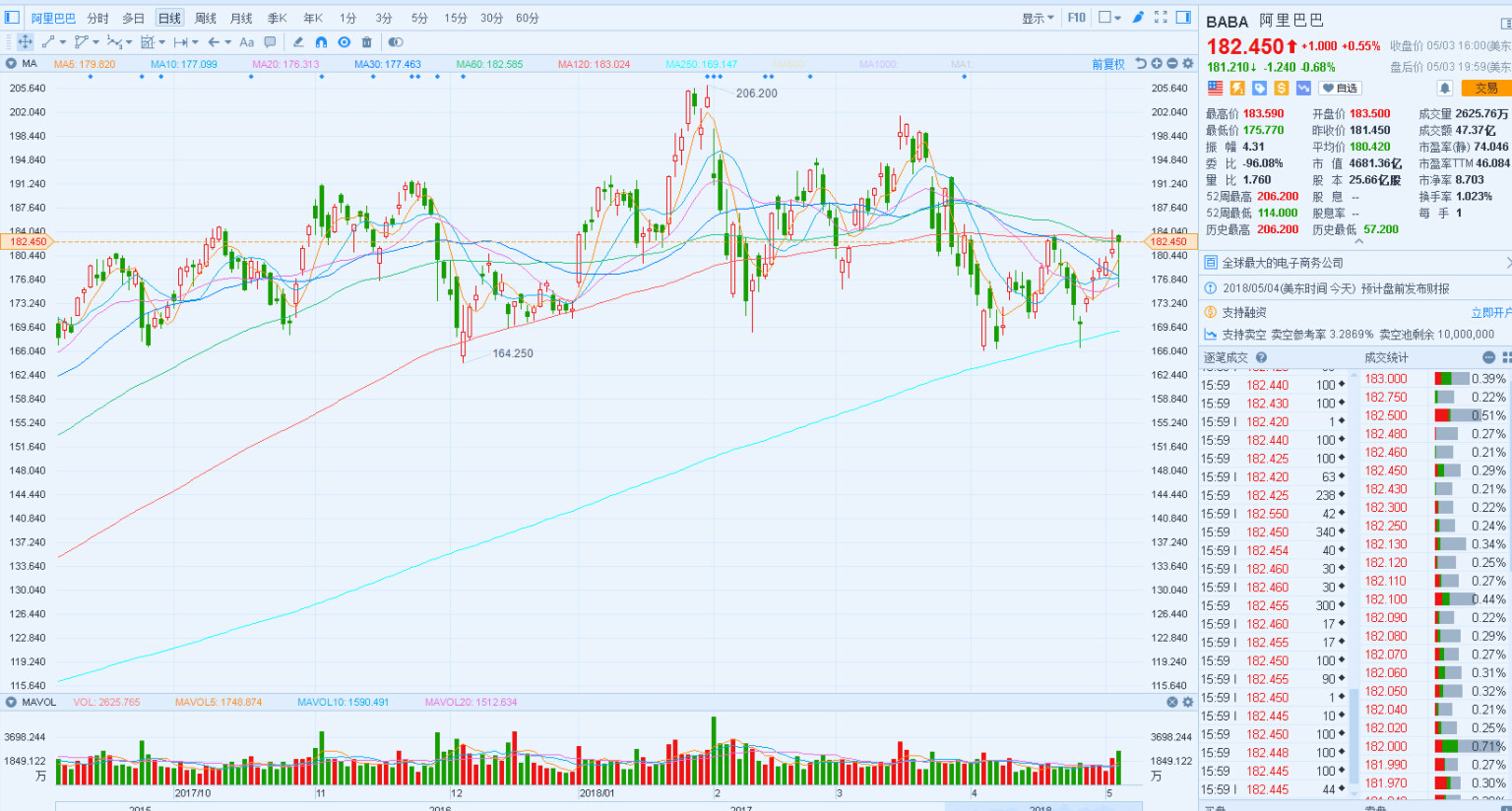Zoom in chart with plus icon
Screen dimensions: 1512x811
coord(1157,64)
